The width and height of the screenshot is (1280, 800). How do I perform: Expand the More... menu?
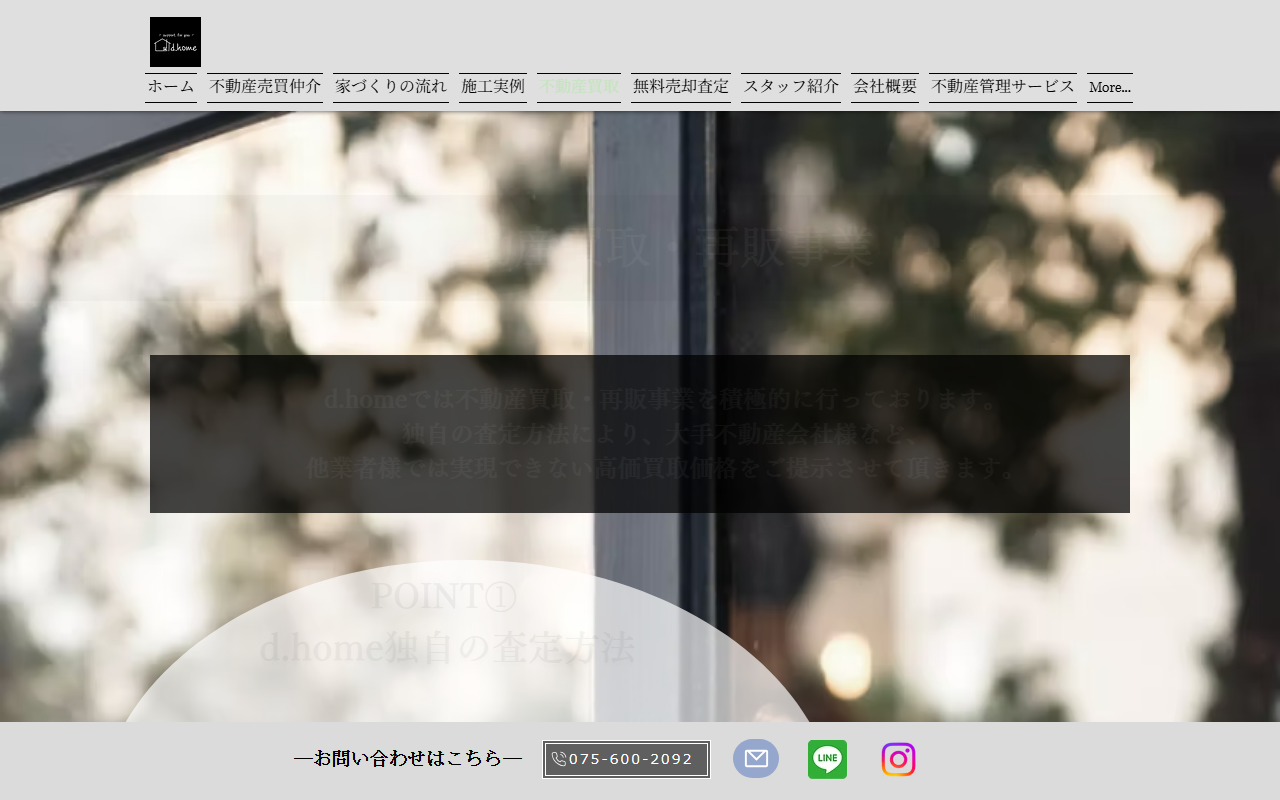1110,87
